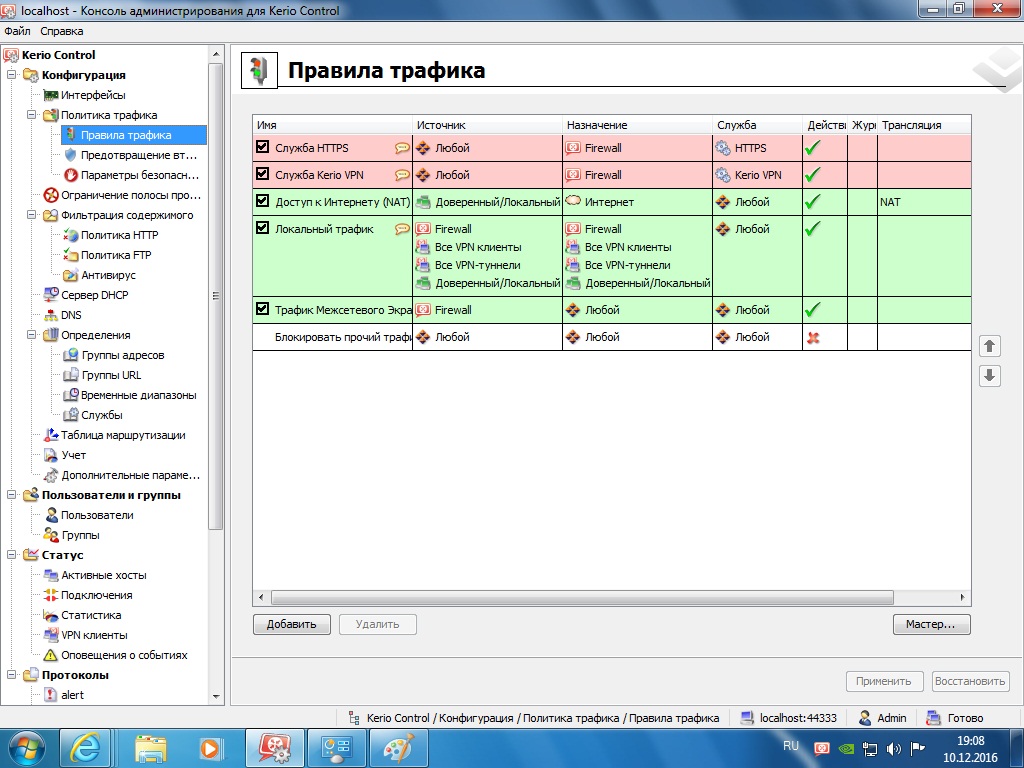Open Подключения status item
The image size is (1024, 768).
click(88, 596)
